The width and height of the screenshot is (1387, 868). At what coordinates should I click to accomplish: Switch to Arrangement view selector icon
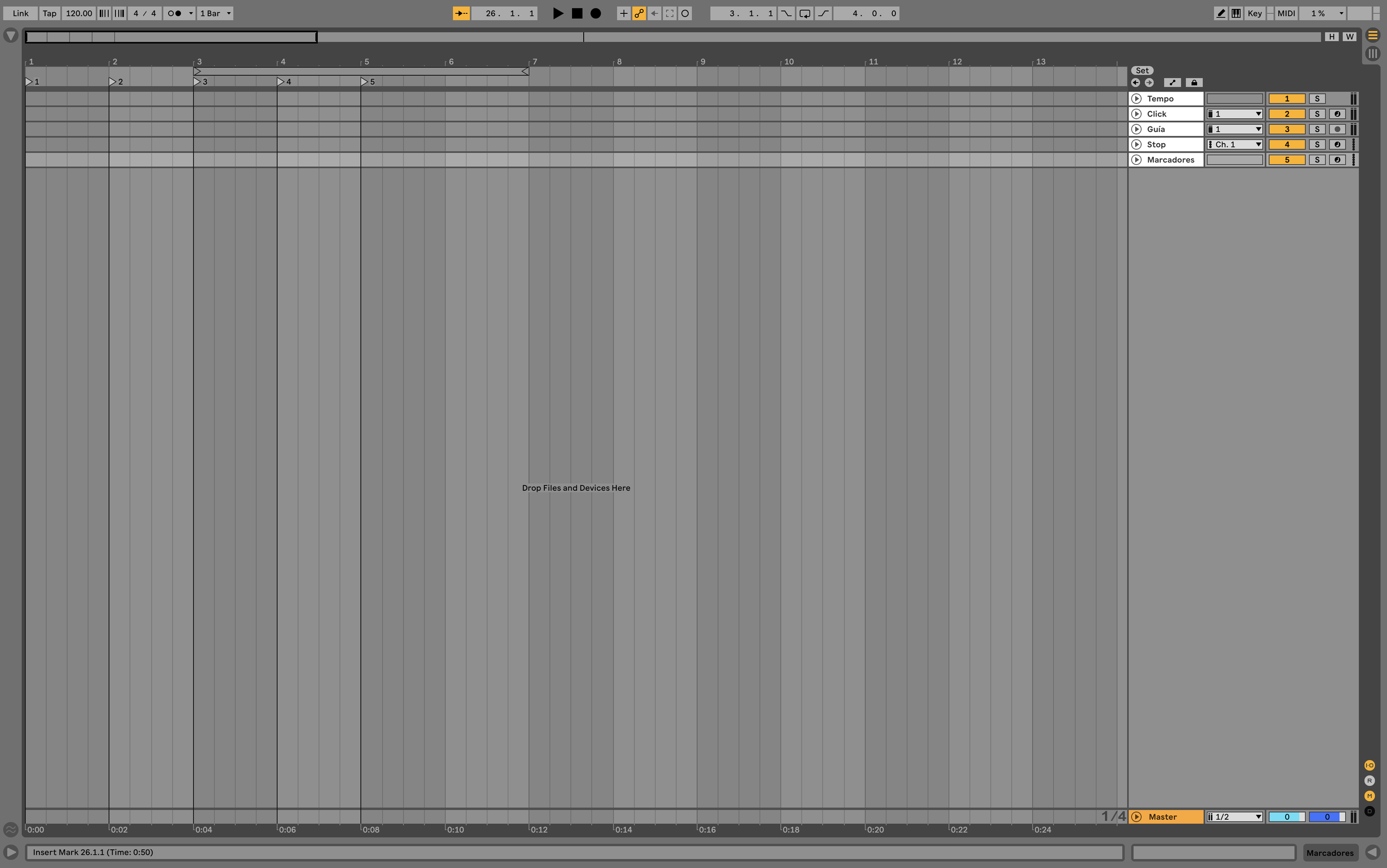tap(1373, 35)
